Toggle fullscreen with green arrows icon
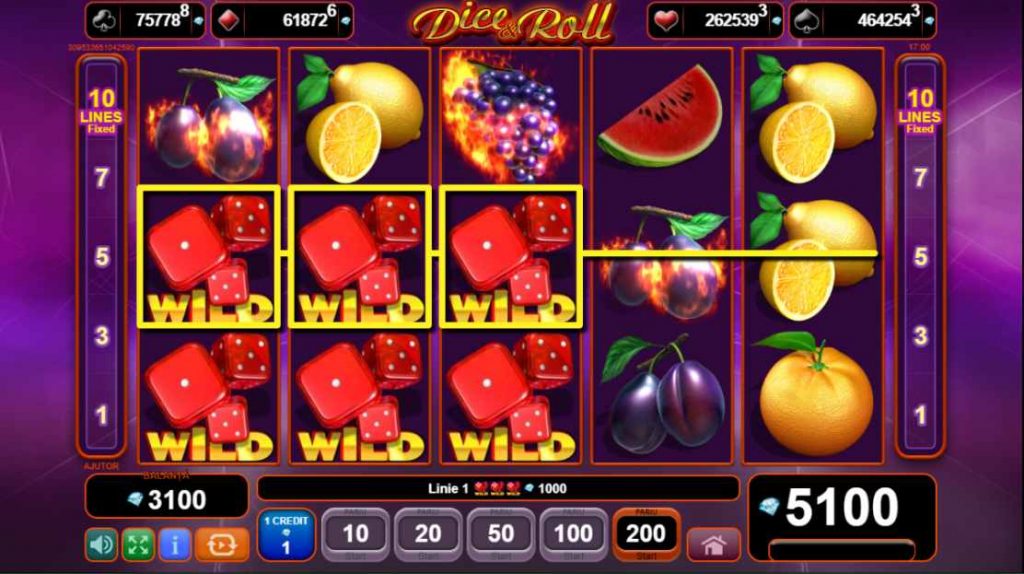 138,544
